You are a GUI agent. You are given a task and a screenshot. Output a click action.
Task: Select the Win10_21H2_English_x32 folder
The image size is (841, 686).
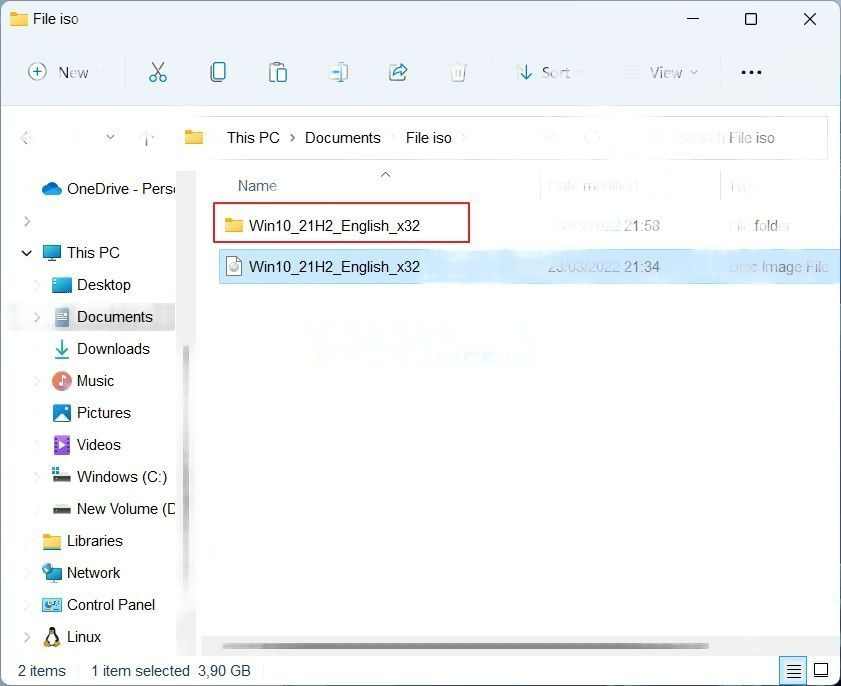pos(341,223)
